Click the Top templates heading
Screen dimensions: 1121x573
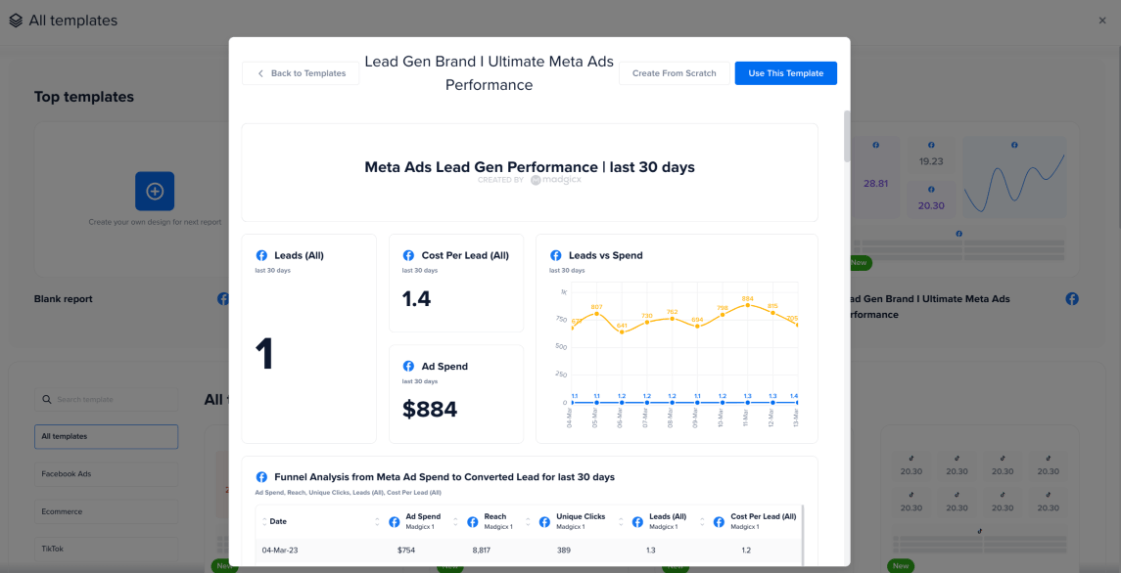84,97
